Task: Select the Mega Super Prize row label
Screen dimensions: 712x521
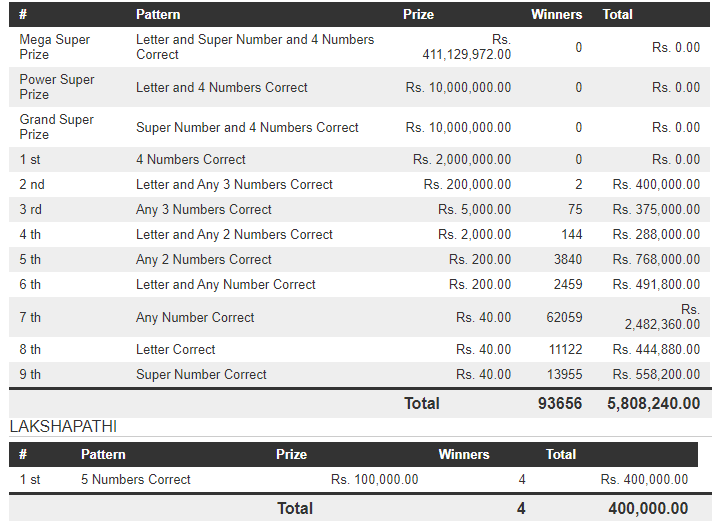Action: click(55, 47)
